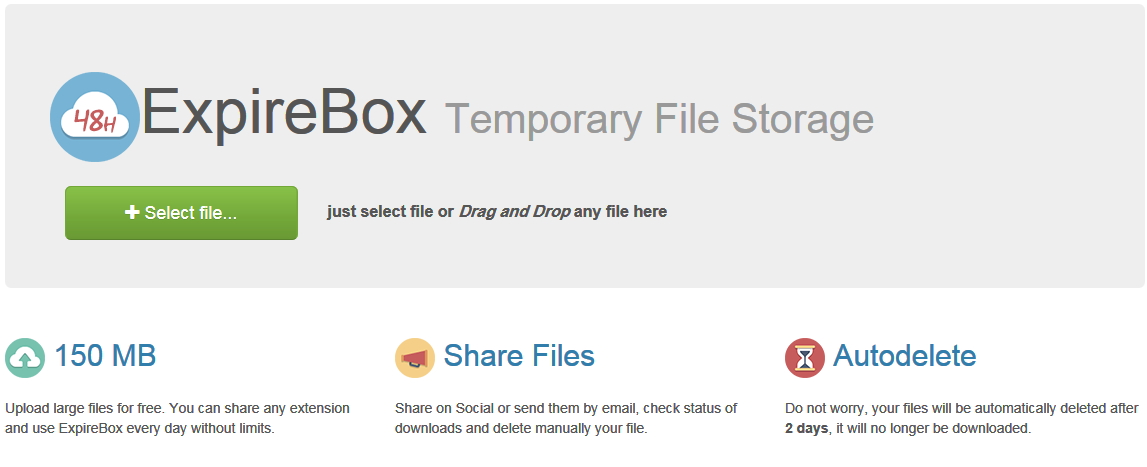Click the italic Drag and Drop text
The width and height of the screenshot is (1147, 467).
point(515,212)
